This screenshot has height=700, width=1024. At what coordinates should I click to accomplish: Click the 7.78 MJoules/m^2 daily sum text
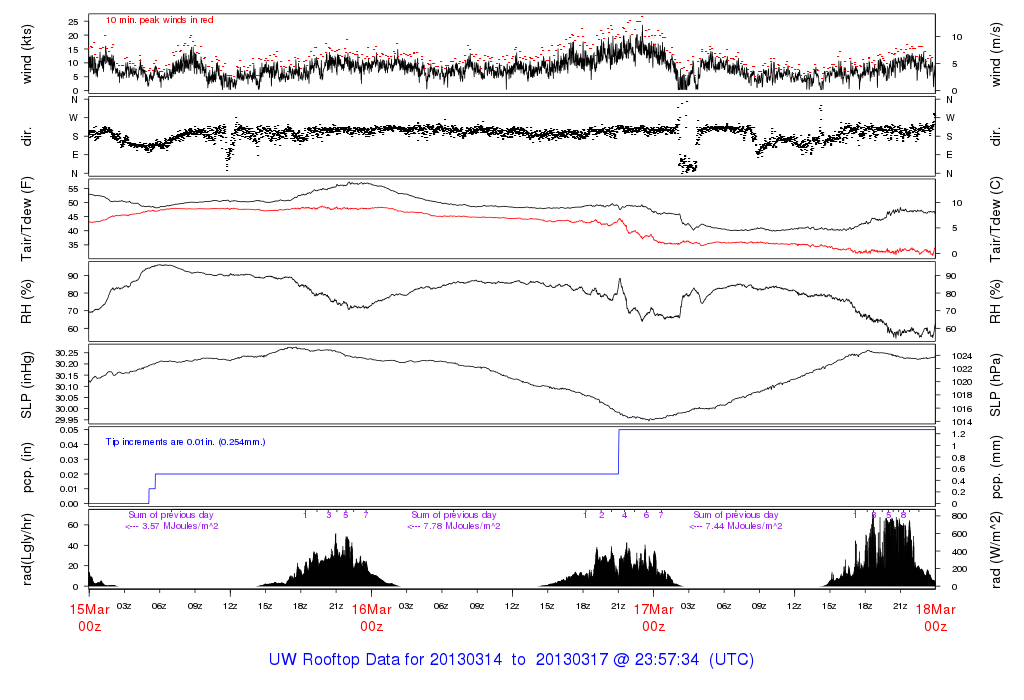pyautogui.click(x=454, y=526)
